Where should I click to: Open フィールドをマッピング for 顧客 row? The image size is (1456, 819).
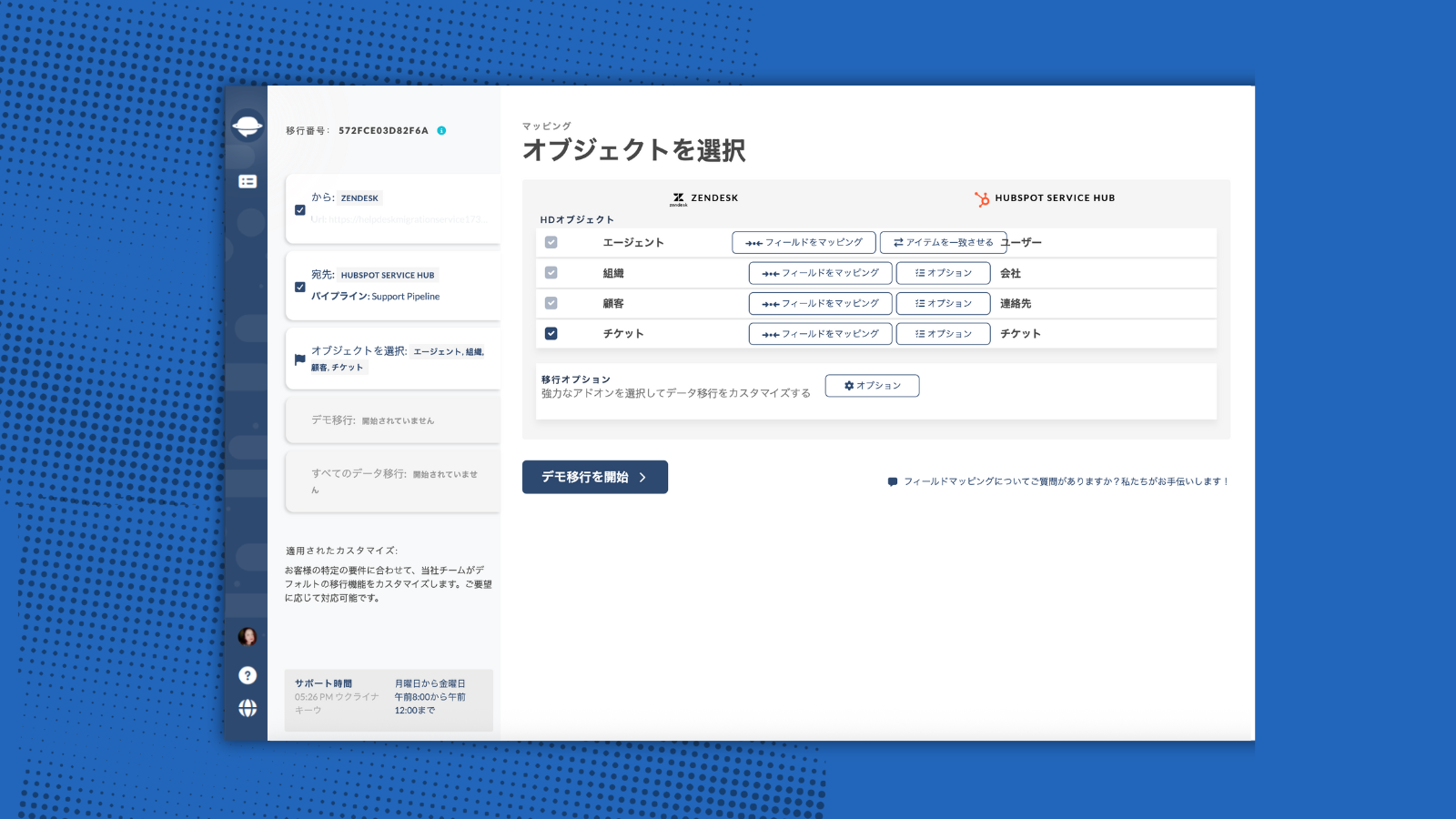click(x=820, y=303)
